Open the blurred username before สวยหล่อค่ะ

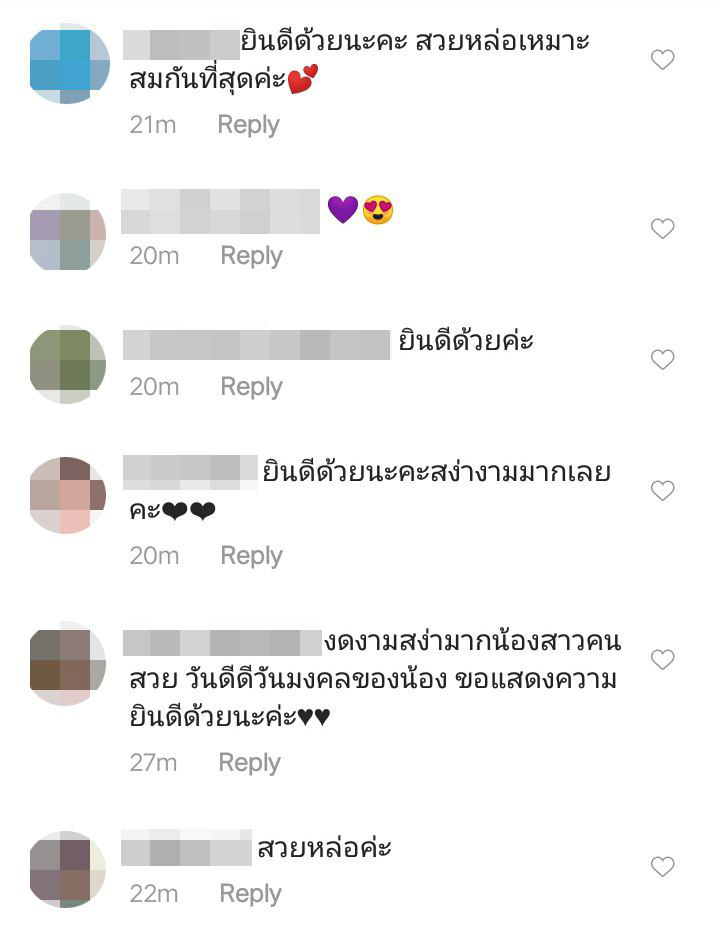(186, 847)
